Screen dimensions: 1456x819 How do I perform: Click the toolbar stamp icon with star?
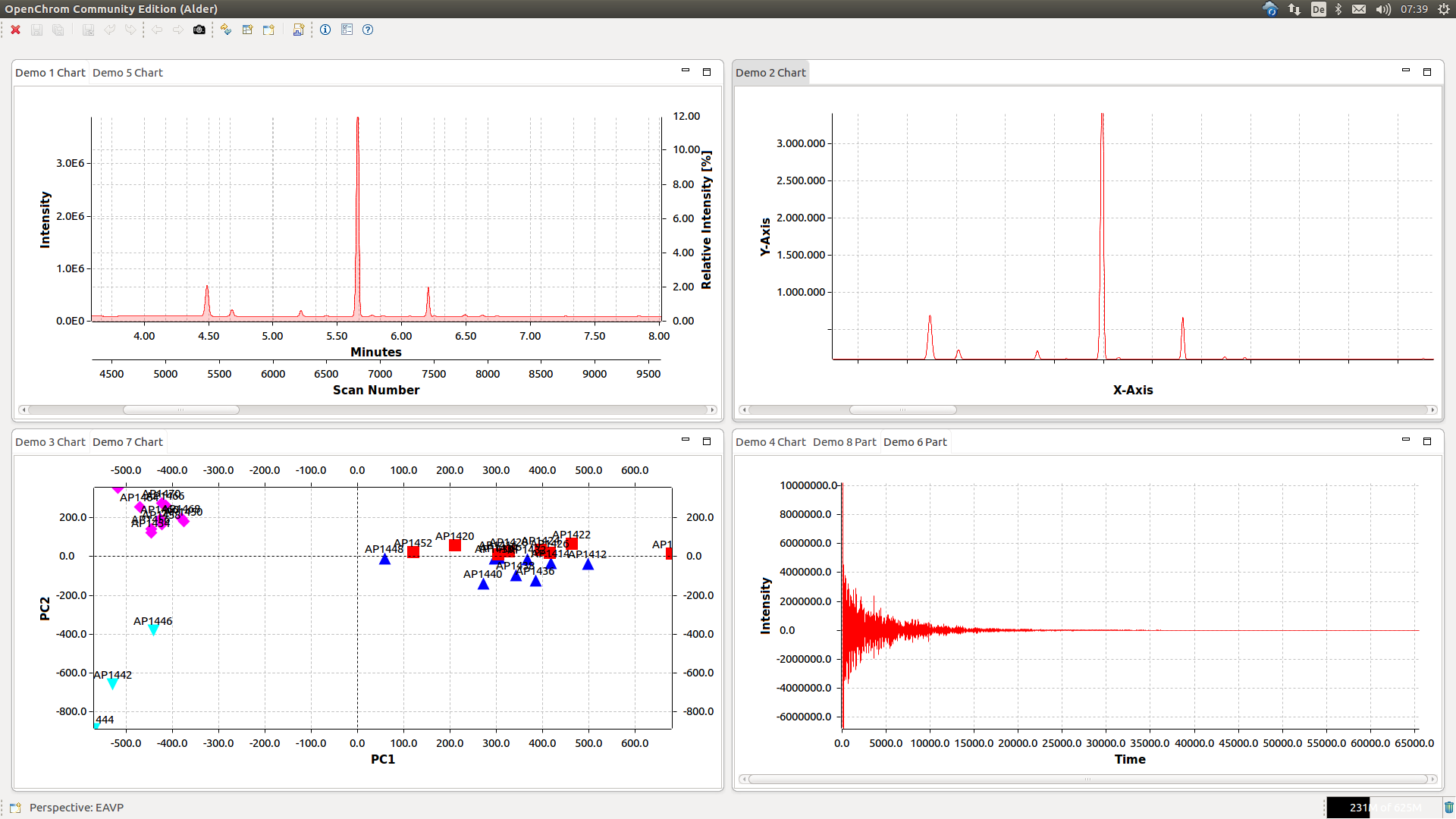click(x=298, y=30)
